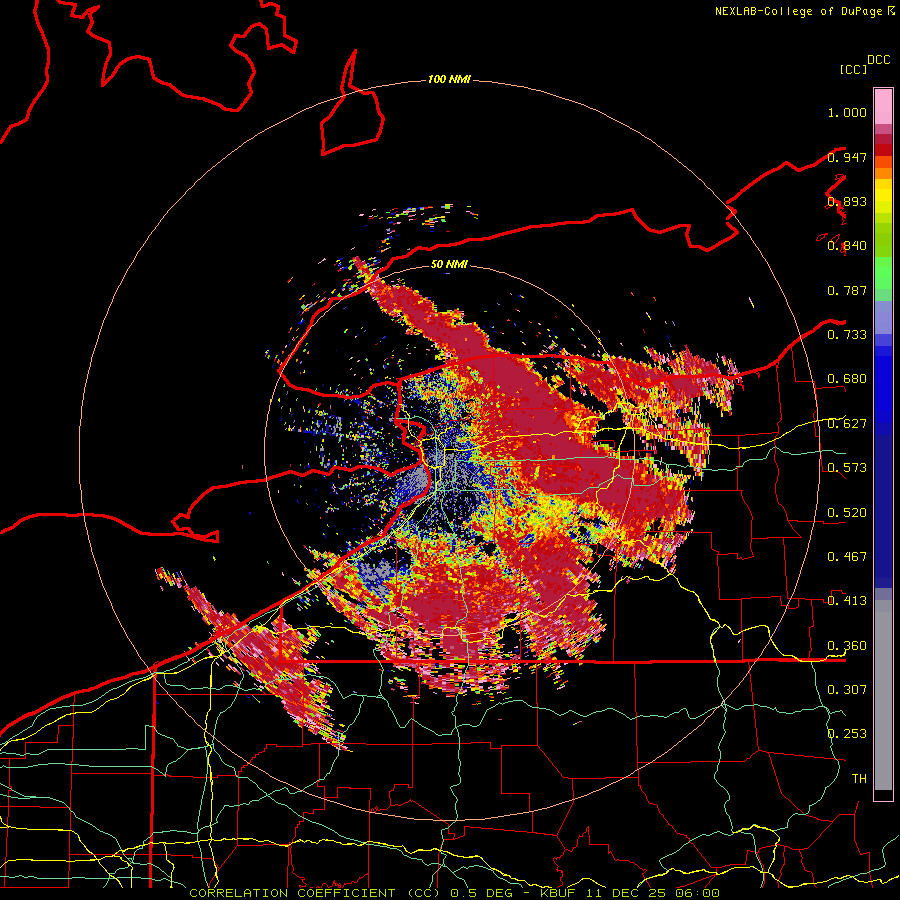Click the 0.253 scale value
This screenshot has width=900, height=900.
847,734
